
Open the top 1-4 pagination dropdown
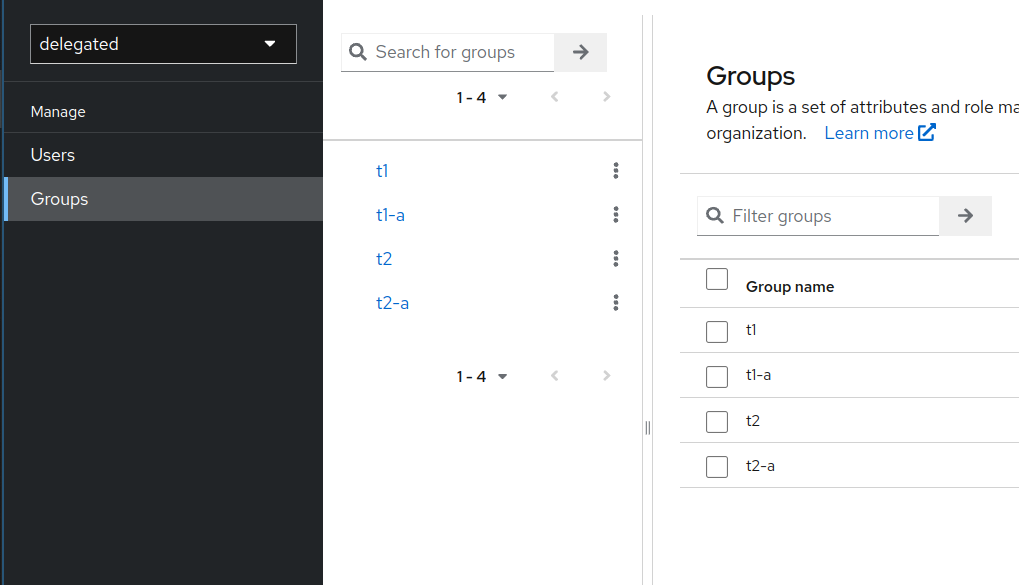click(482, 97)
